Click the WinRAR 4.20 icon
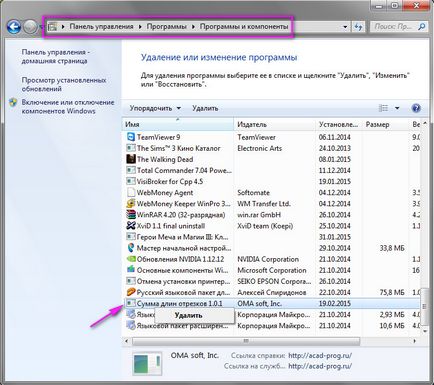The image size is (434, 385). point(131,215)
